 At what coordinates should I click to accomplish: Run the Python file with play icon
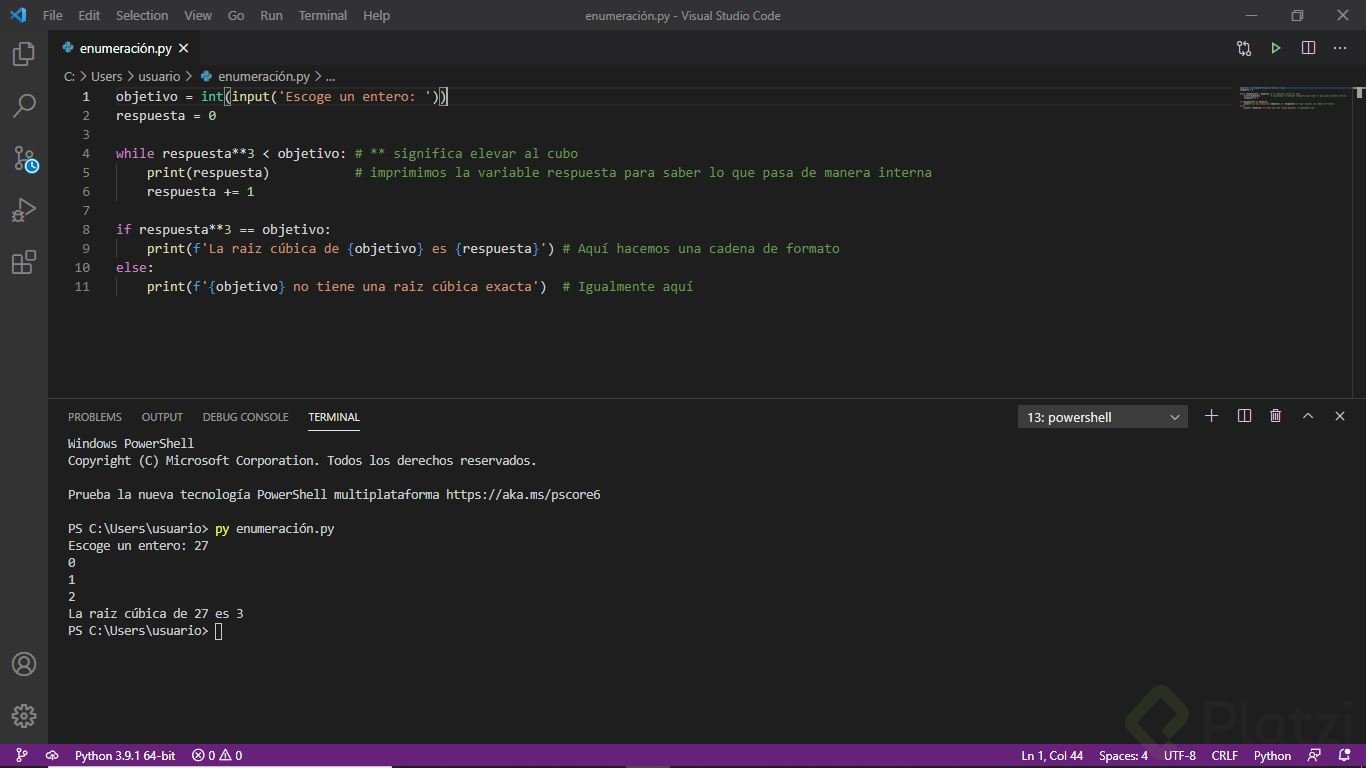pos(1276,48)
